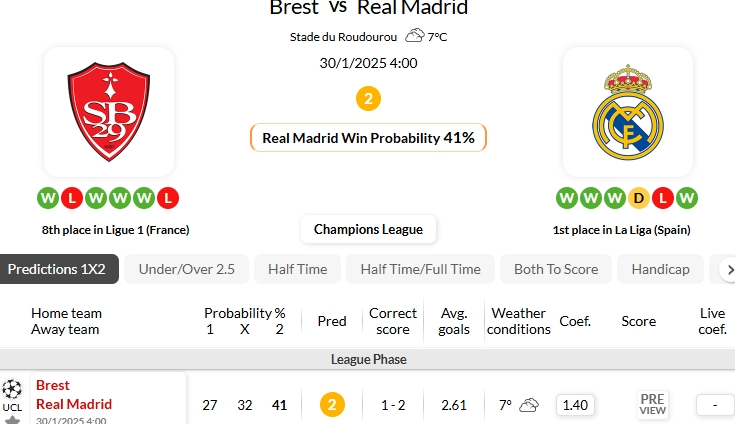Click the weather cloud icon in the match row
Screen dimensions: 735x424
click(529, 405)
